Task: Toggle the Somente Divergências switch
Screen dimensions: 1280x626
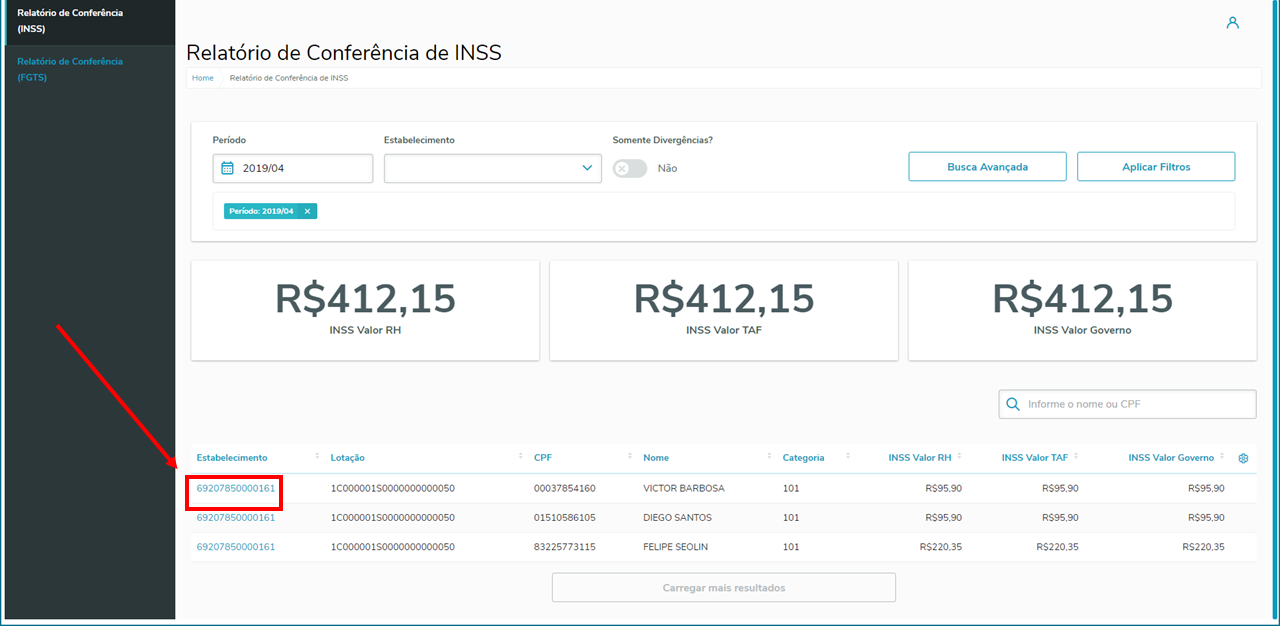Action: point(630,168)
